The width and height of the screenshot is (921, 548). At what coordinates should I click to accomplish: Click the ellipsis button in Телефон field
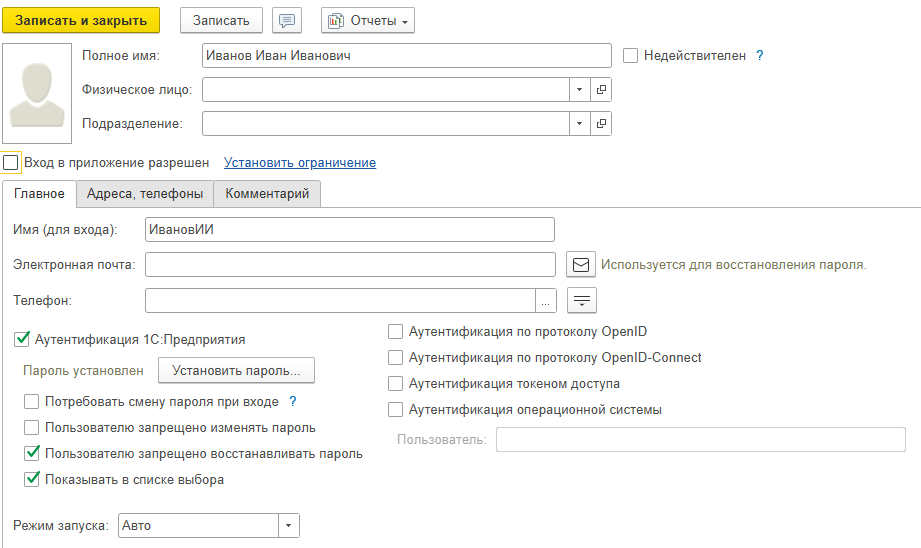(545, 300)
